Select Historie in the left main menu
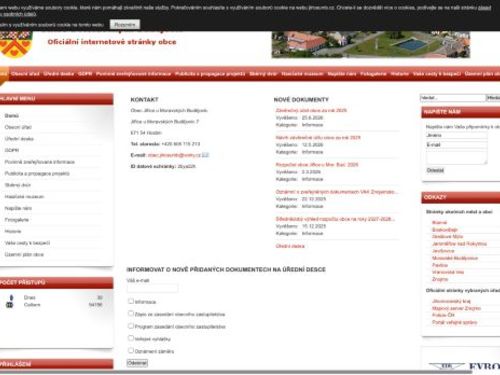This screenshot has width=500, height=375. click(13, 231)
